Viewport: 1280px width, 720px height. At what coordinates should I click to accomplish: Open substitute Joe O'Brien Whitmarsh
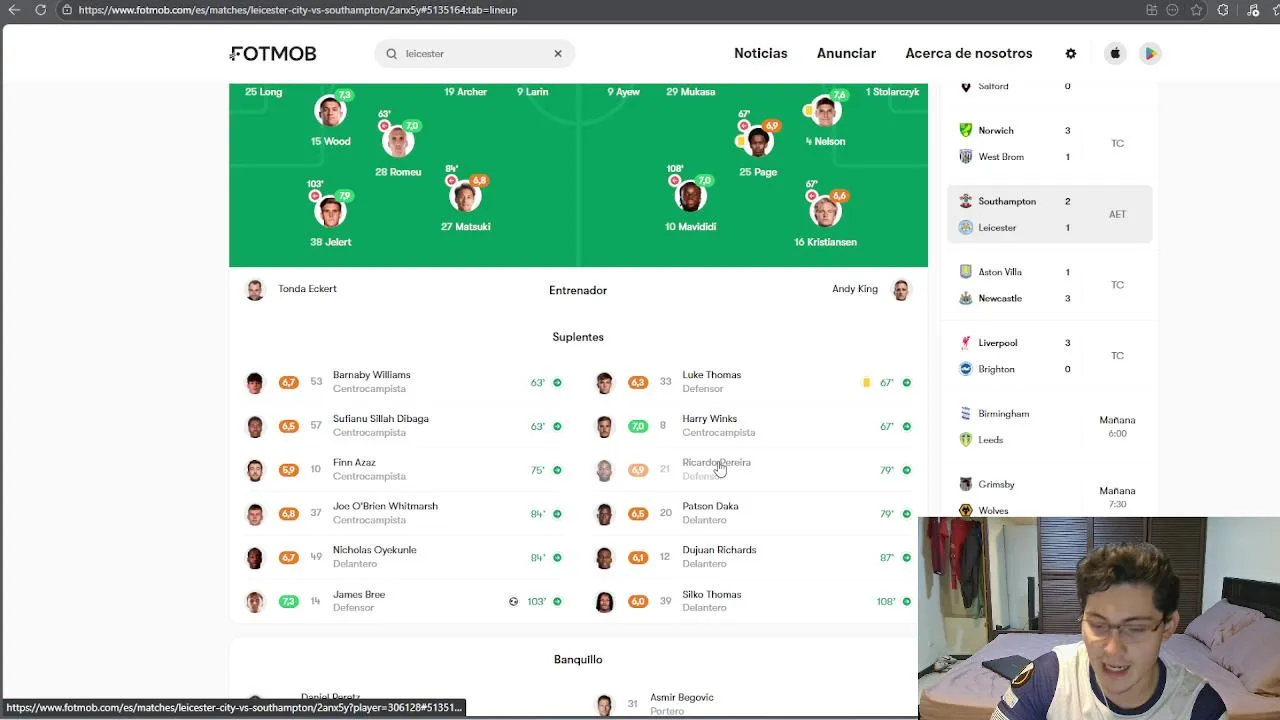[x=403, y=514]
